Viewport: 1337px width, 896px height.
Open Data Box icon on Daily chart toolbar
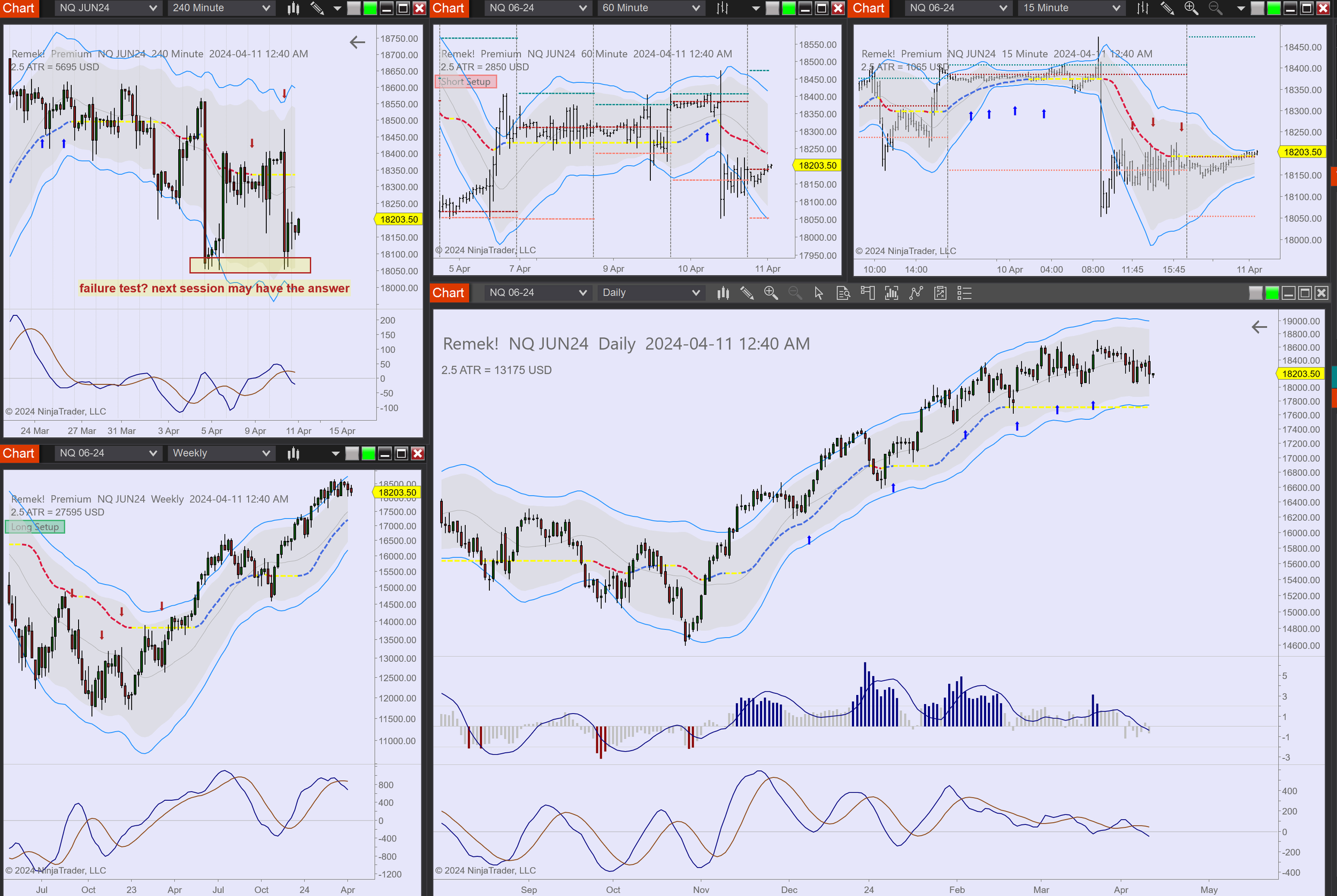tap(843, 293)
